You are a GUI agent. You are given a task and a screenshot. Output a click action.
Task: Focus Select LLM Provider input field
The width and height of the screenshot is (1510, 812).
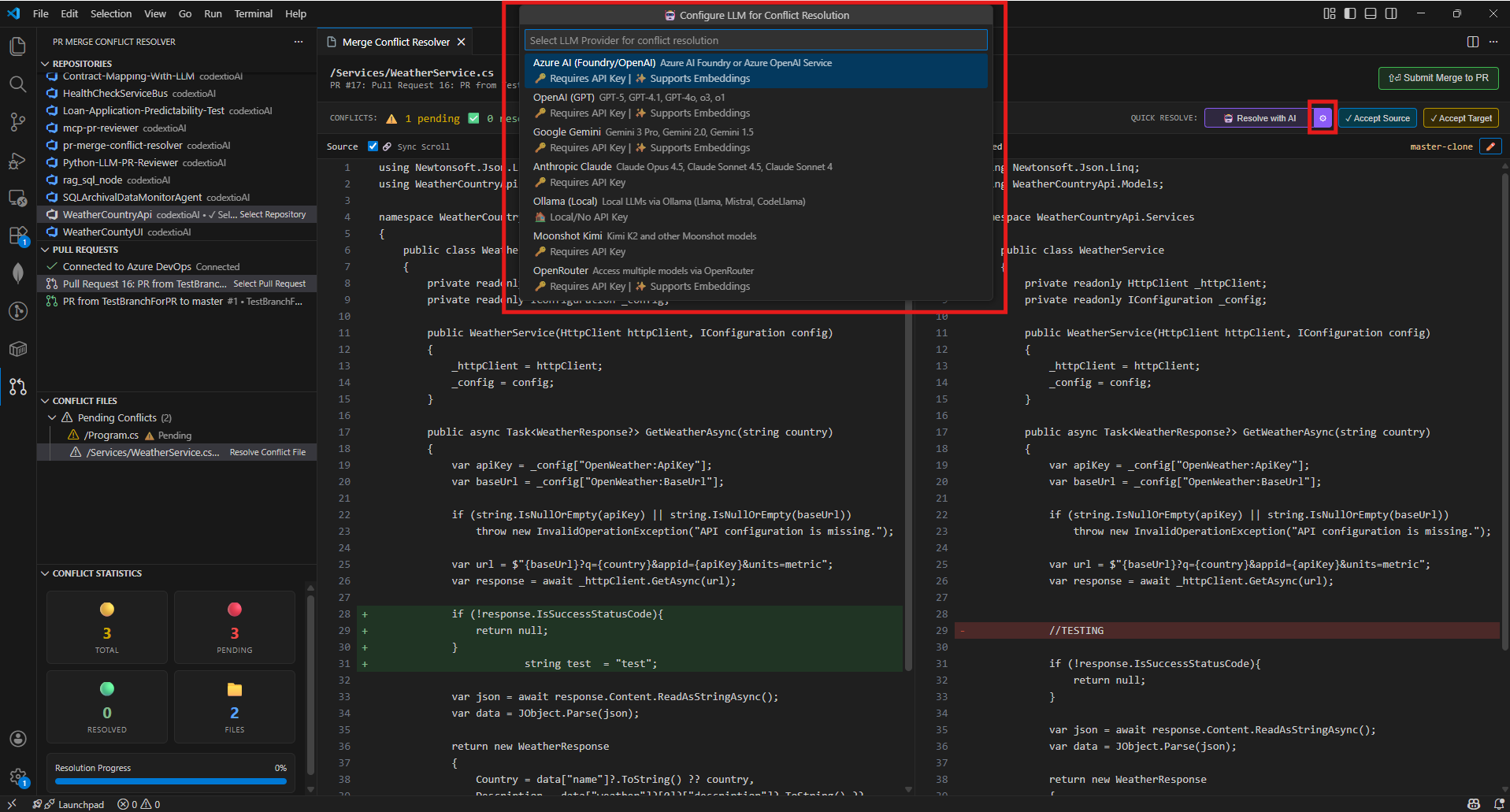tap(755, 40)
